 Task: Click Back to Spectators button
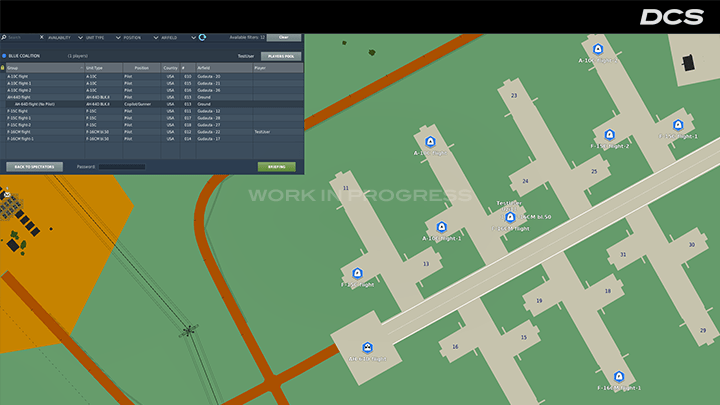pyautogui.click(x=34, y=166)
